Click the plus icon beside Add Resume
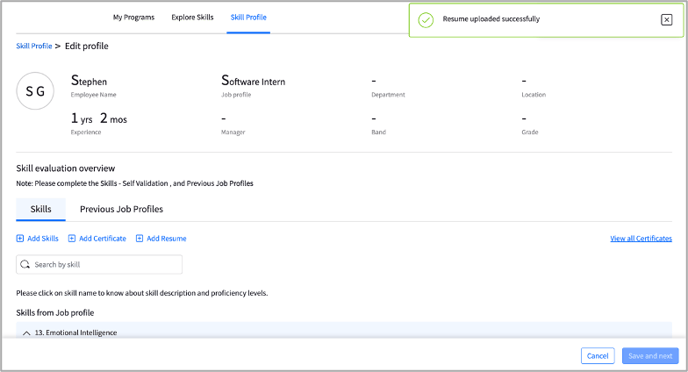The height and width of the screenshot is (372, 688). click(139, 238)
